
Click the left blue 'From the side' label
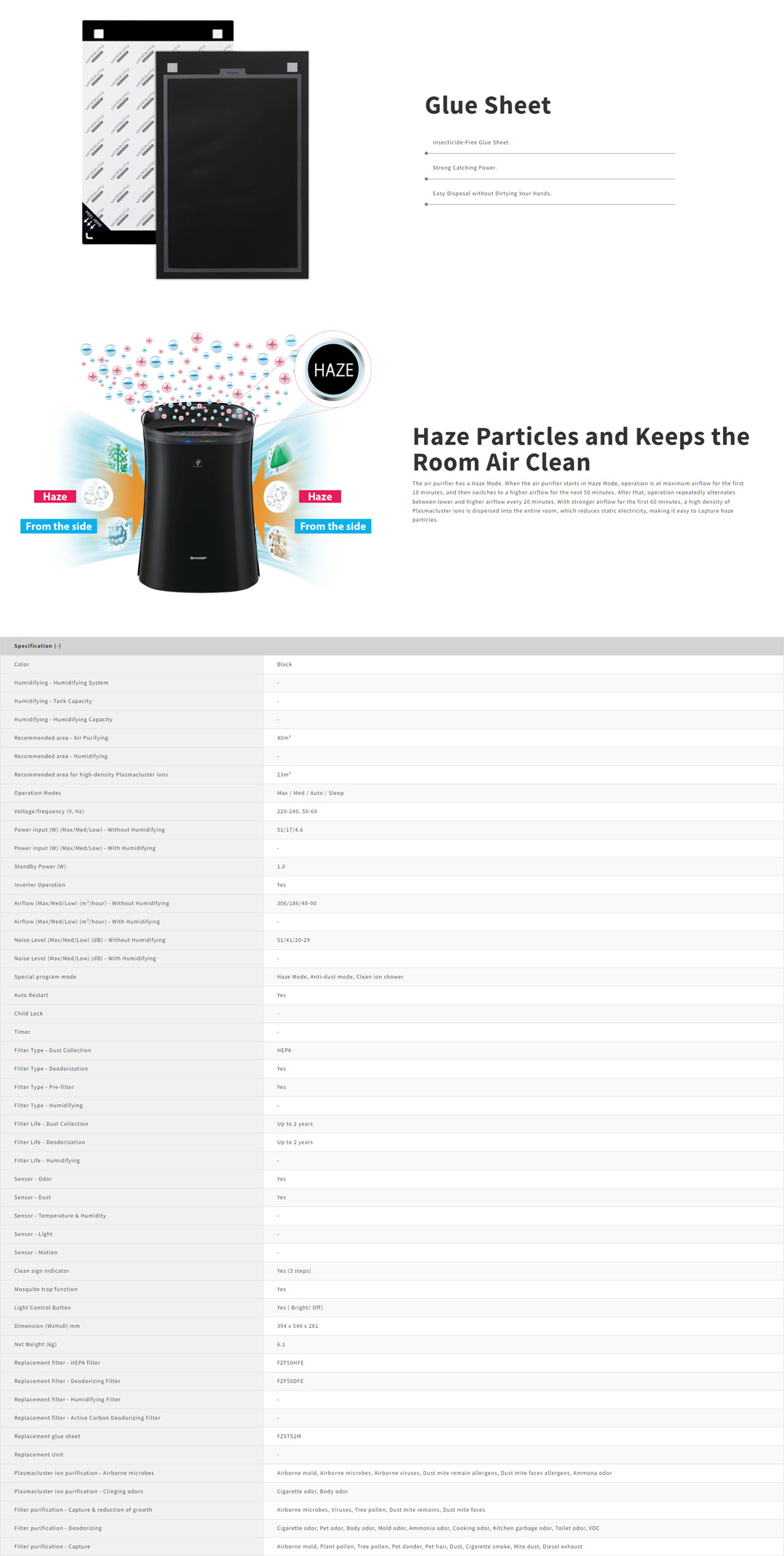coord(59,526)
